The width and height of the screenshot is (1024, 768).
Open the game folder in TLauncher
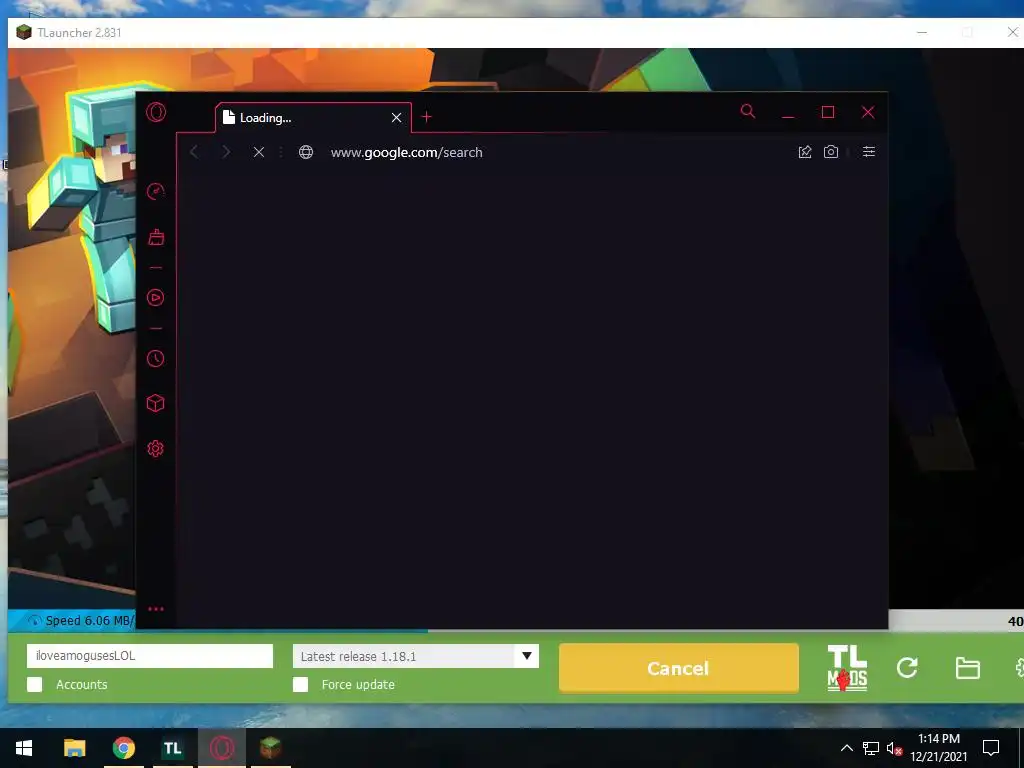coord(967,668)
